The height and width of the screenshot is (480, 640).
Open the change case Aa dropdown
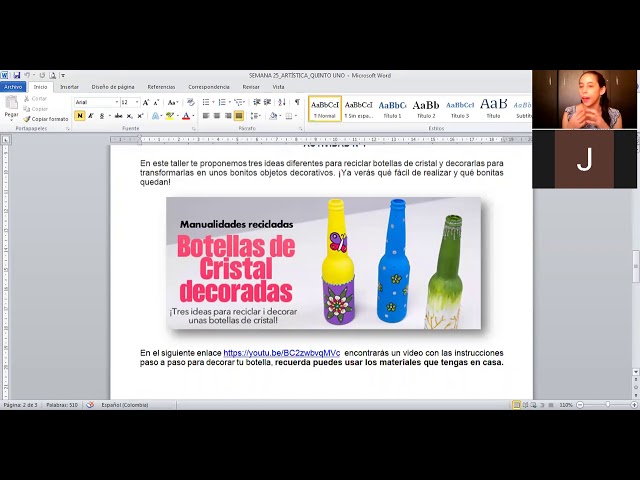click(173, 102)
